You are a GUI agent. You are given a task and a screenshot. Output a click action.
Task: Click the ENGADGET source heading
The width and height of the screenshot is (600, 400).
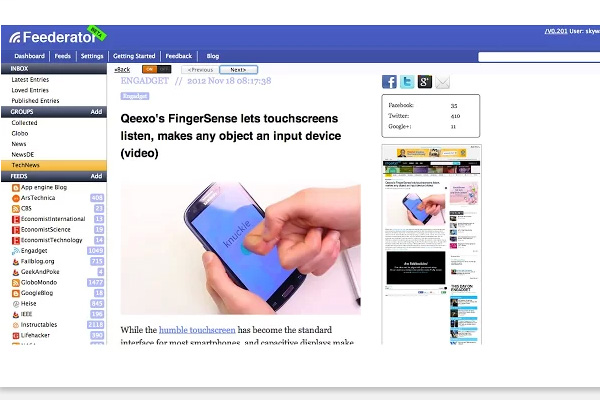click(x=145, y=81)
